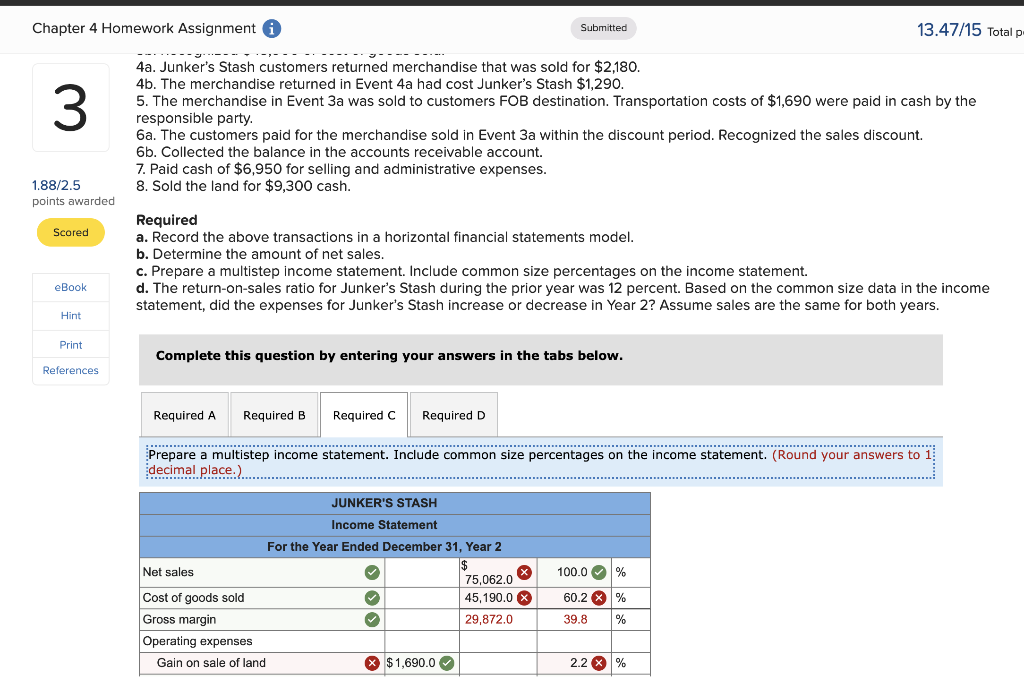Select the Required C tab

[364, 415]
